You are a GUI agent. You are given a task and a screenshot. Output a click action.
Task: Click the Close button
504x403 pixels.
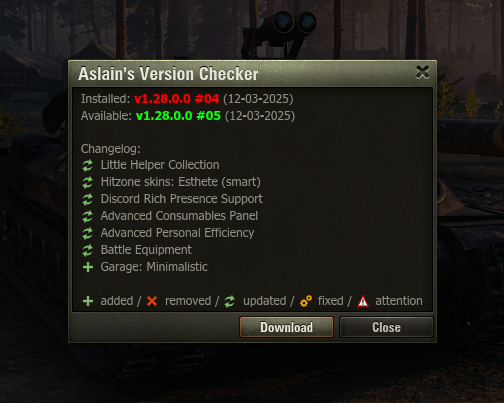tap(386, 327)
